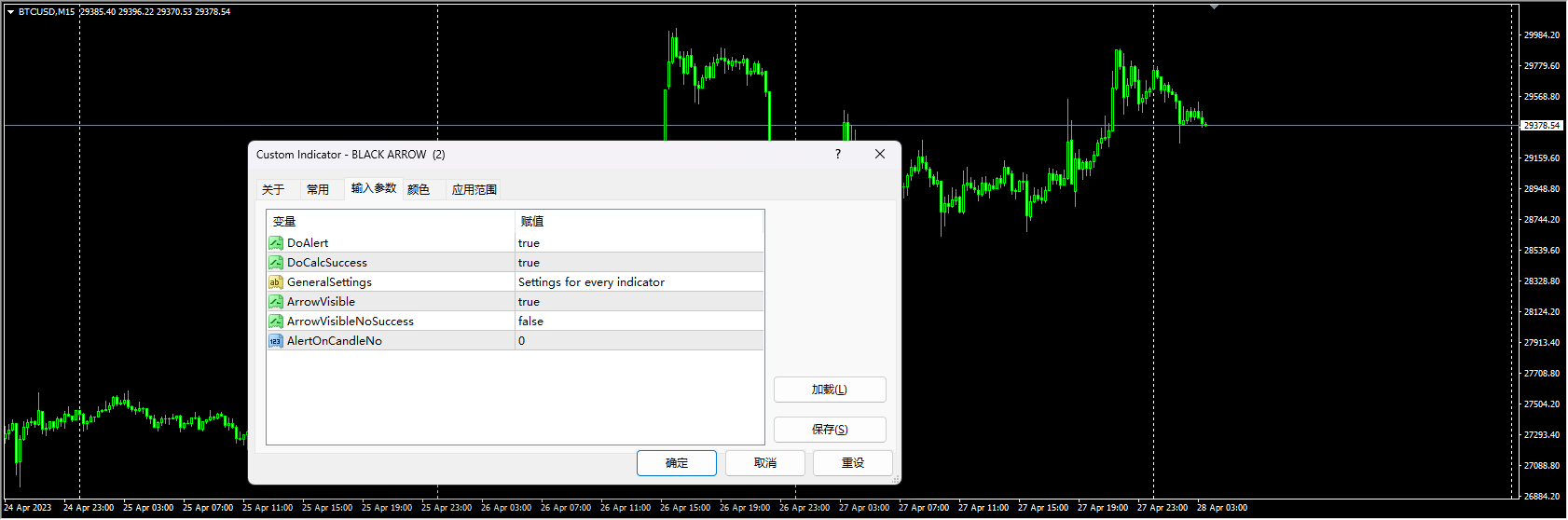This screenshot has height=520, width=1568.
Task: Click the ArrowVisibleNoSuccess parameter icon
Action: point(275,322)
